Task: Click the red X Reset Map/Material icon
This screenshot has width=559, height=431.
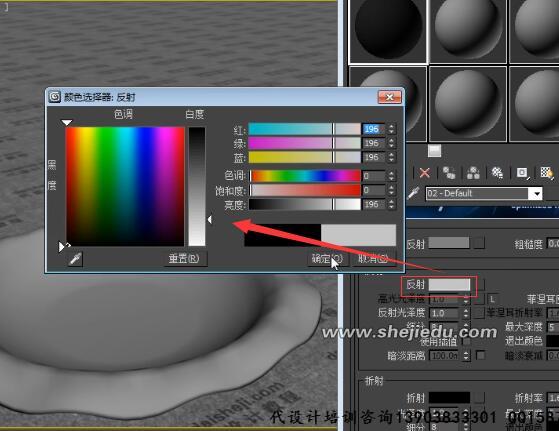Action: coord(424,173)
